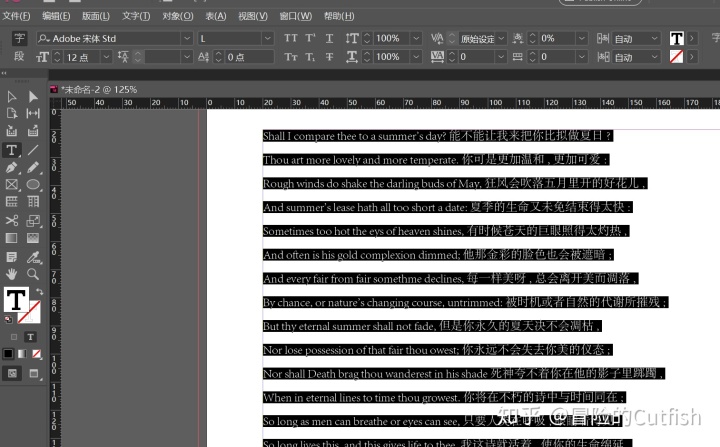Open the leading value dropdown

tap(186, 57)
